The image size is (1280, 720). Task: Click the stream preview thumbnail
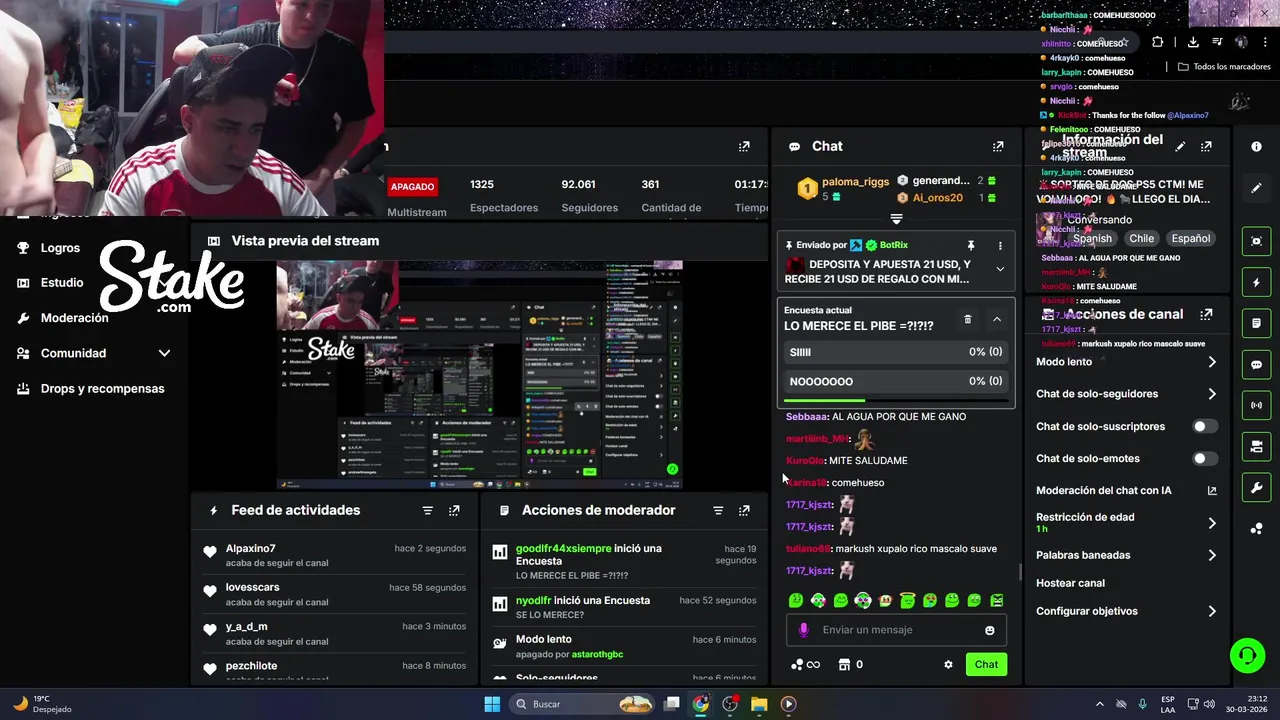[480, 375]
